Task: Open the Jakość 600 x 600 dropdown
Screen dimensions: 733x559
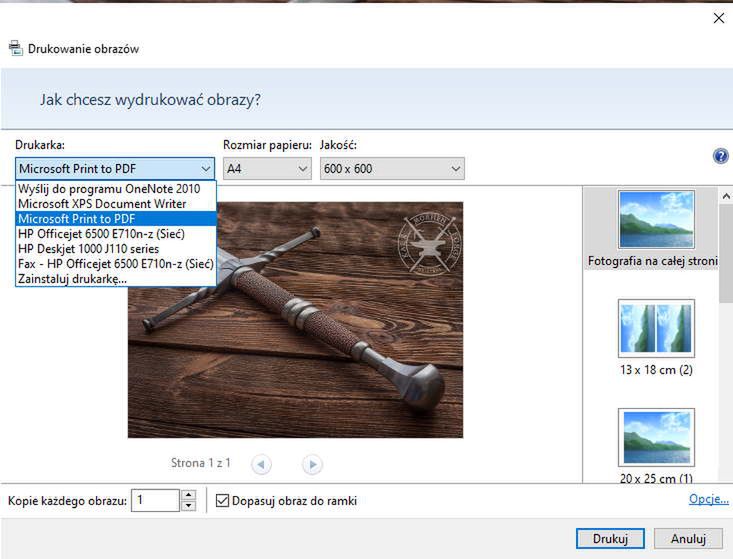Action: click(392, 168)
